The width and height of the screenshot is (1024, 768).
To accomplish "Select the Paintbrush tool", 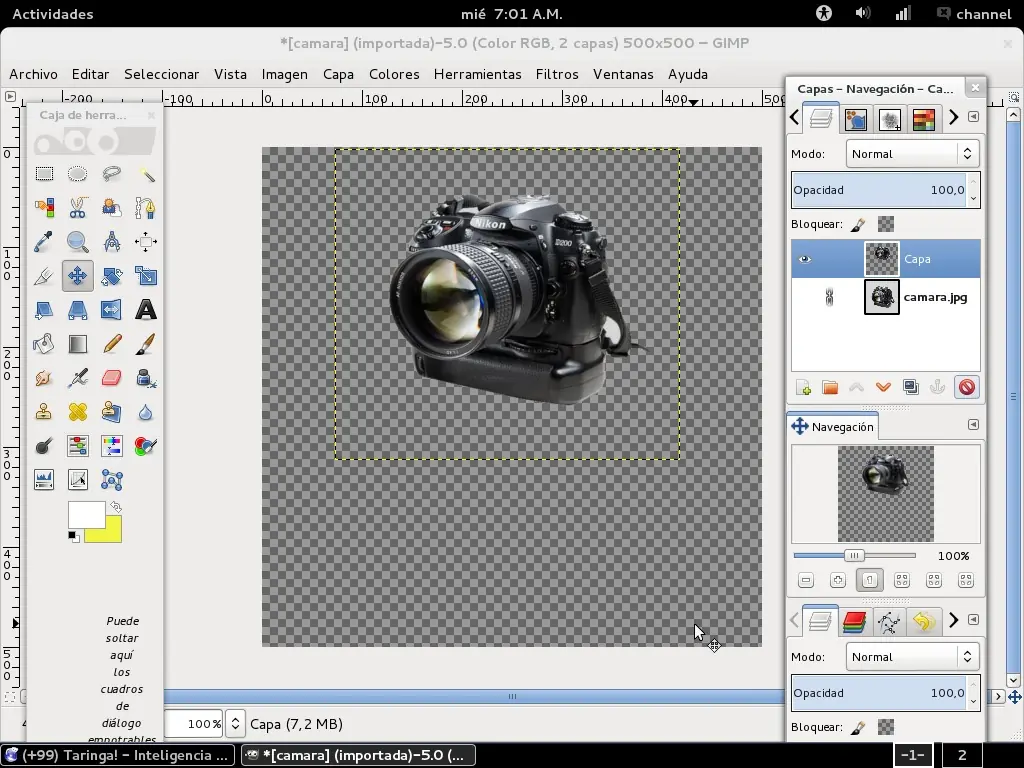I will tap(146, 344).
